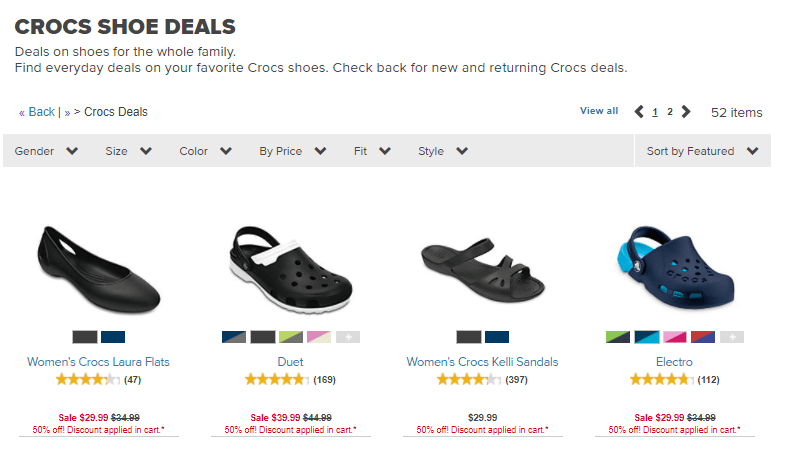Expand the By Price filter
This screenshot has width=785, height=451.
292,151
